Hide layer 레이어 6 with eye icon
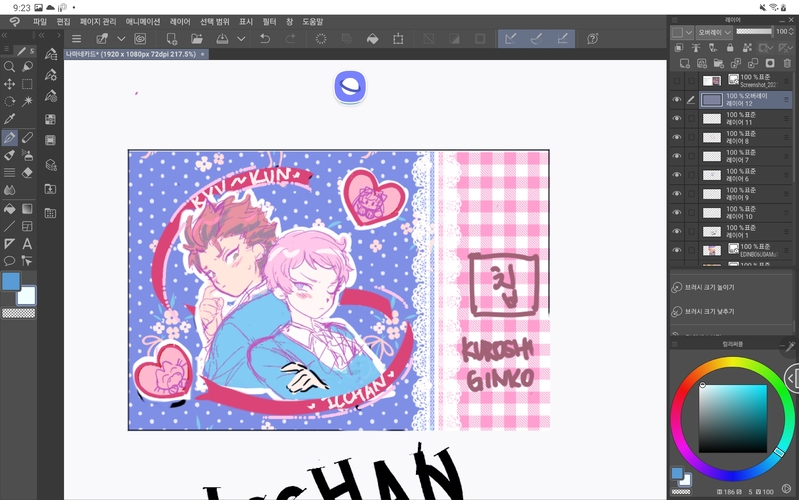 pyautogui.click(x=677, y=175)
